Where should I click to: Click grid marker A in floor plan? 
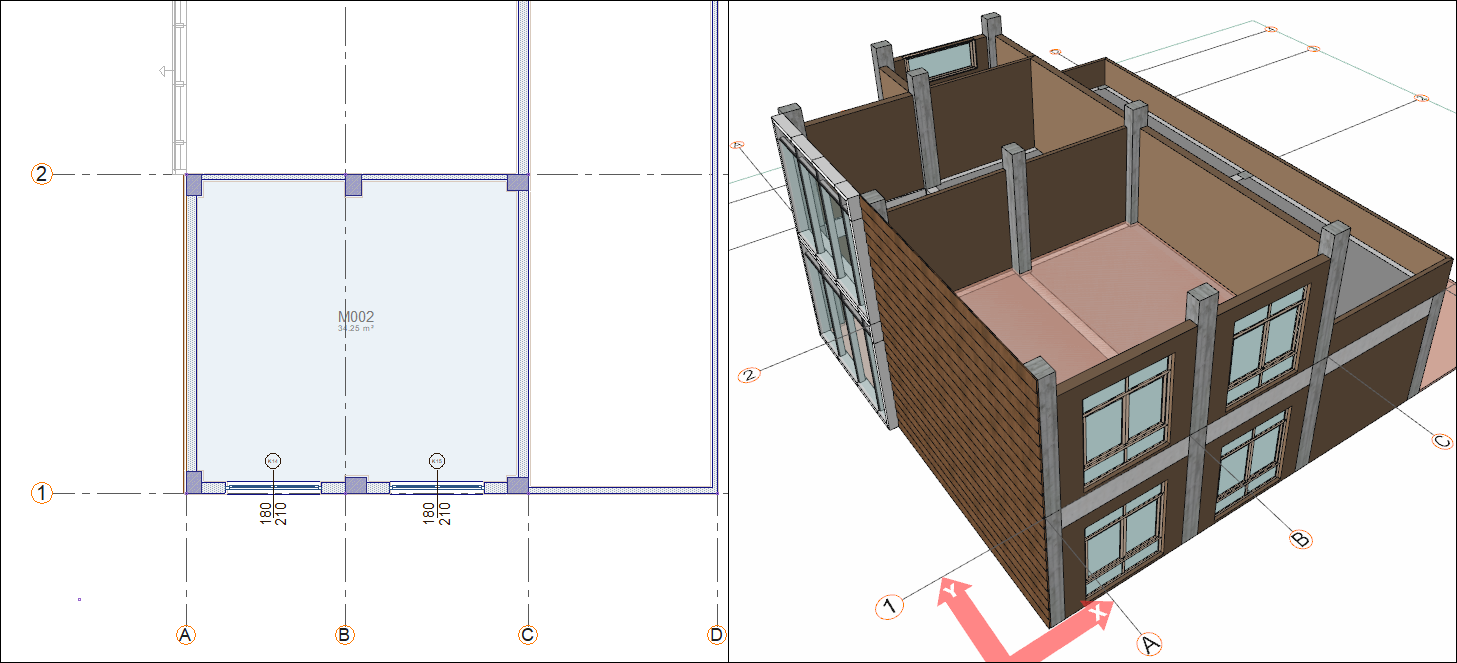(185, 634)
